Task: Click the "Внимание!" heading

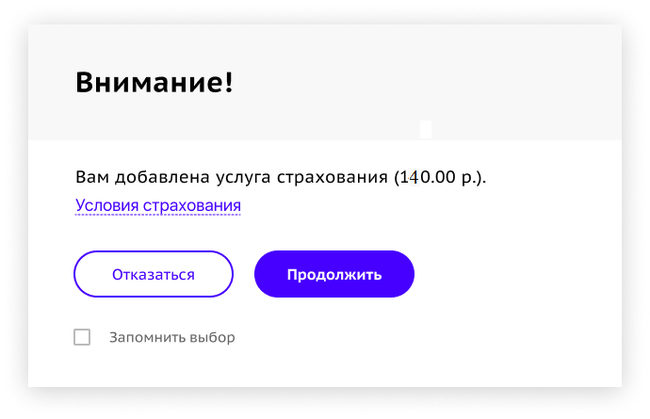Action: point(154,82)
